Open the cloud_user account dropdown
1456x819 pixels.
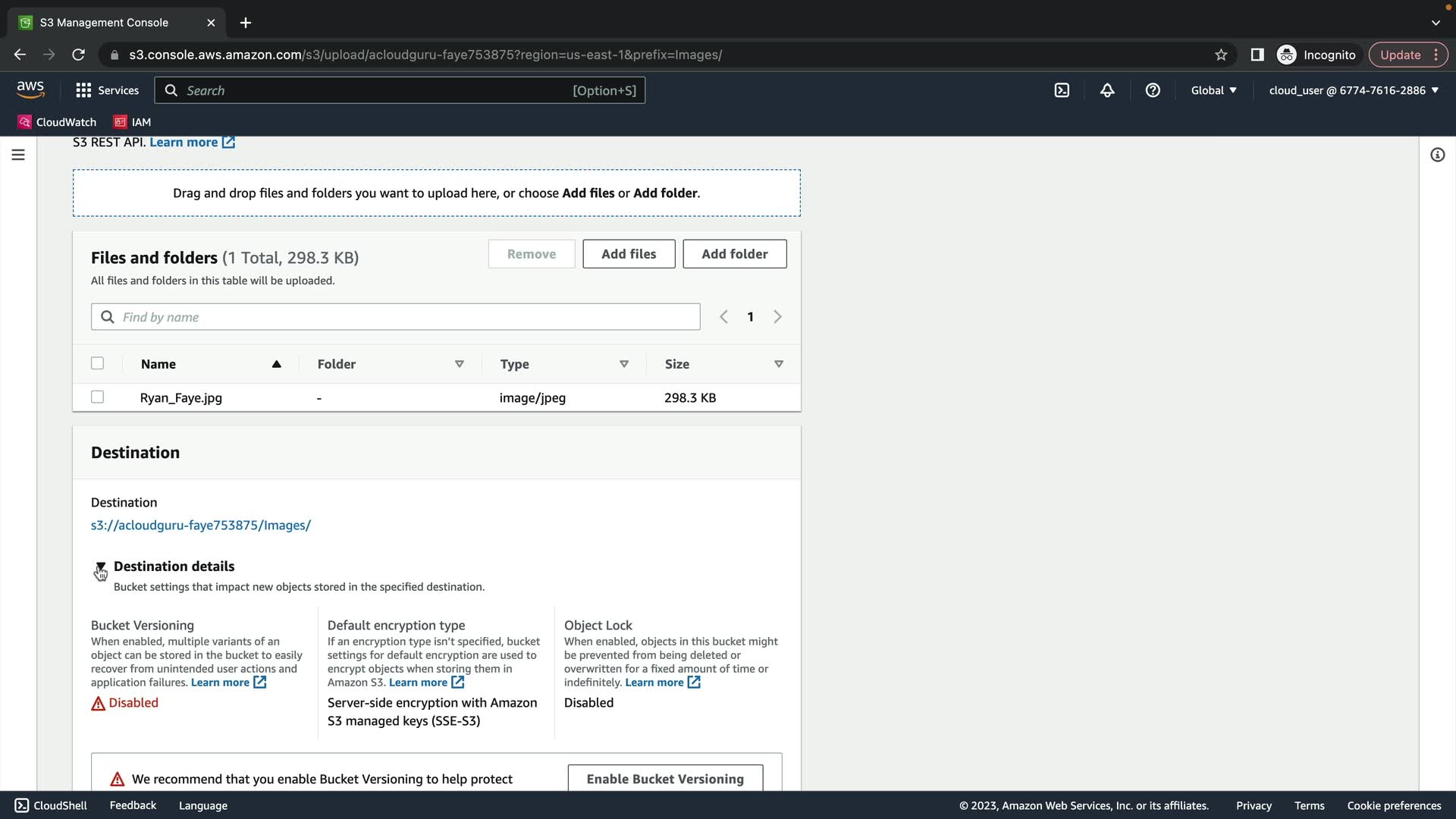[x=1354, y=90]
